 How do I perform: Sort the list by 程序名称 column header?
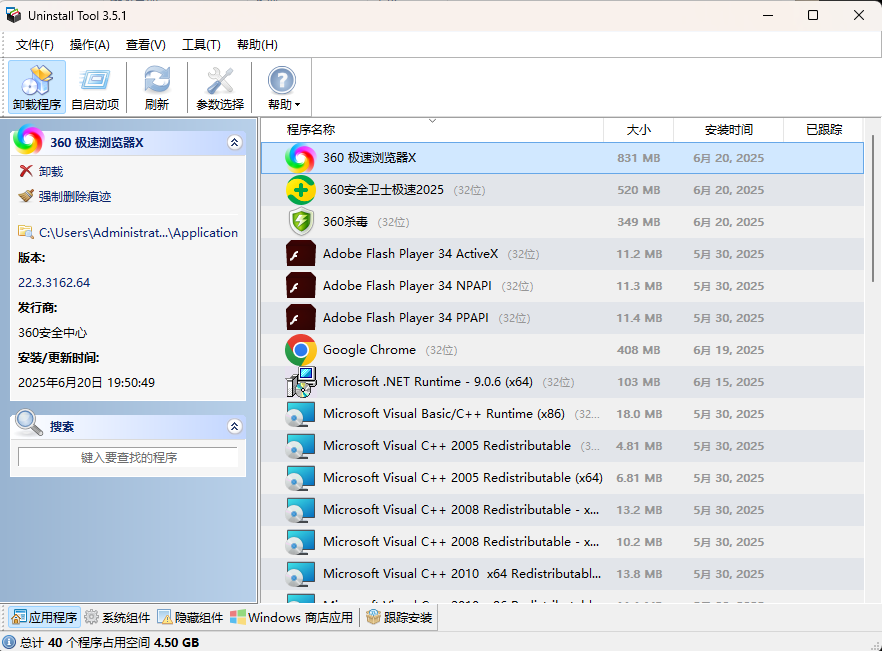click(432, 129)
